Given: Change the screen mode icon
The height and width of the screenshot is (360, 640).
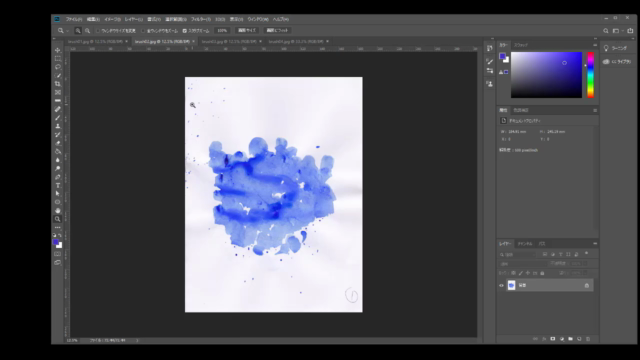Looking at the screenshot, I should (x=58, y=262).
